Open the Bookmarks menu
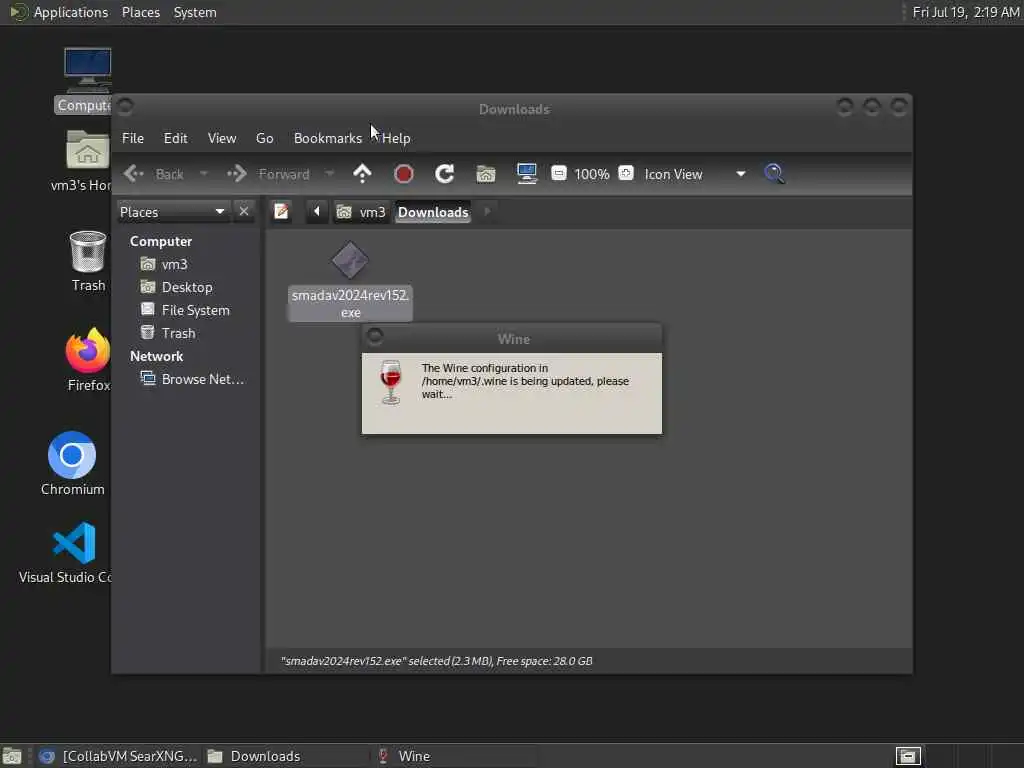This screenshot has height=768, width=1024. pos(327,138)
